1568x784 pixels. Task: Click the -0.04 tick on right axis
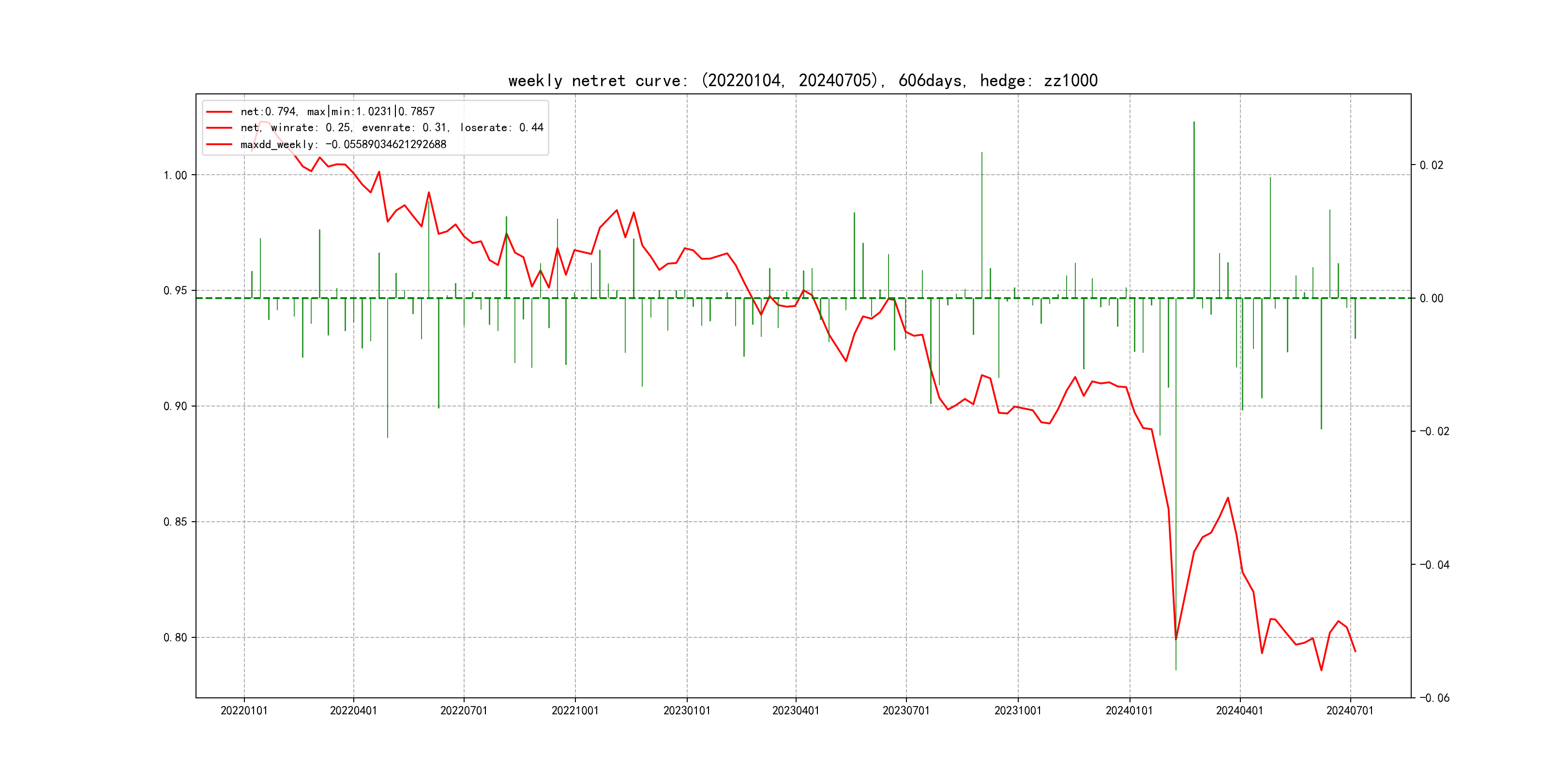coord(1434,565)
